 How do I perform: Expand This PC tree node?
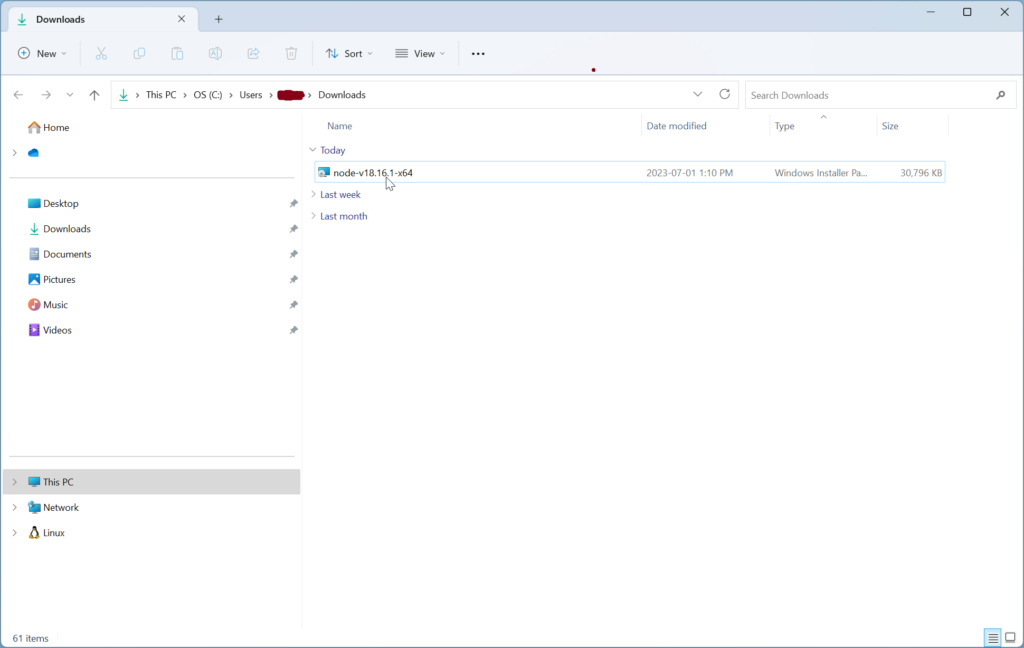(14, 482)
